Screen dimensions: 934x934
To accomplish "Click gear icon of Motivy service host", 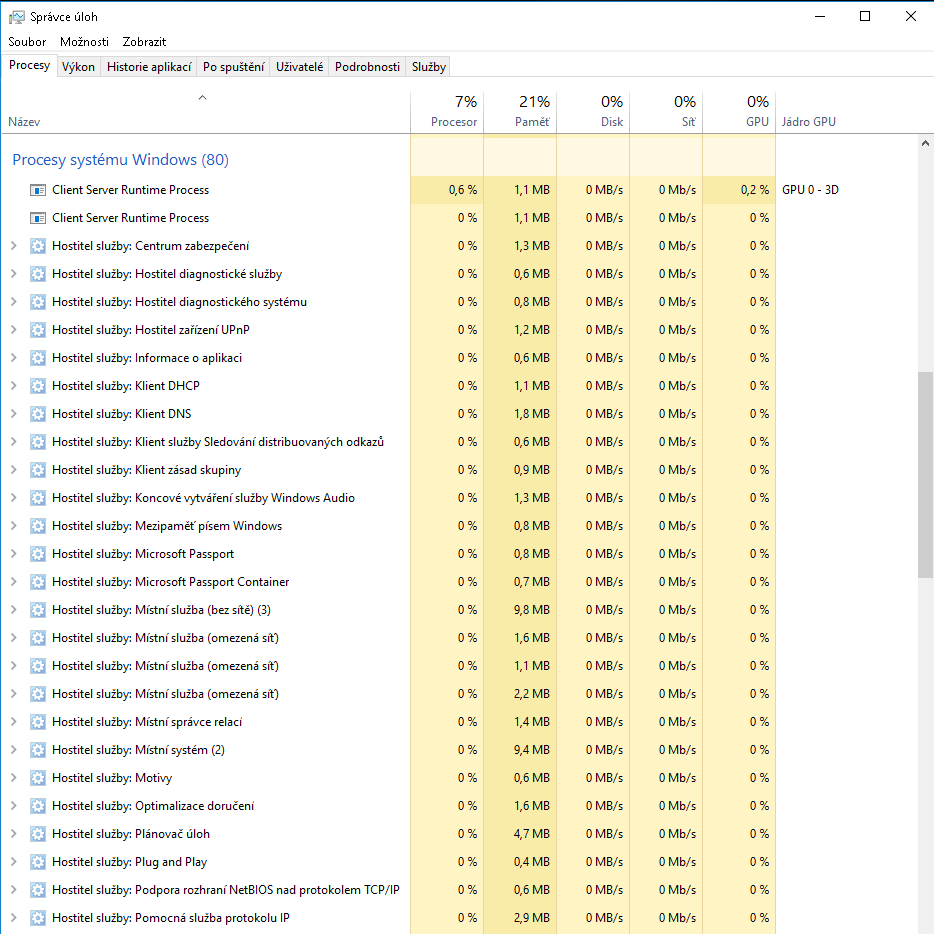I will (x=38, y=778).
